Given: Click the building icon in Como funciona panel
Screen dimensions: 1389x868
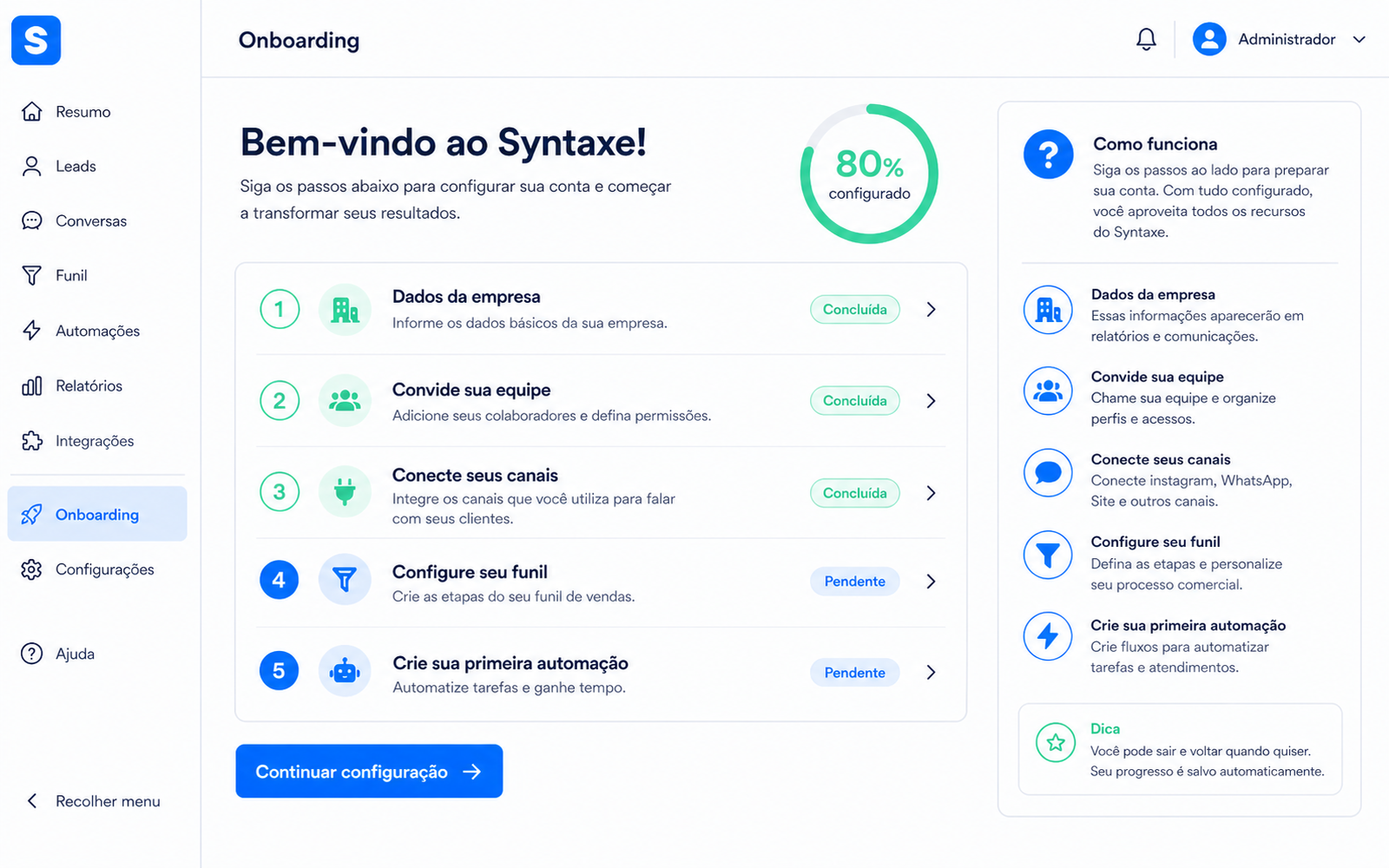Looking at the screenshot, I should (1048, 310).
